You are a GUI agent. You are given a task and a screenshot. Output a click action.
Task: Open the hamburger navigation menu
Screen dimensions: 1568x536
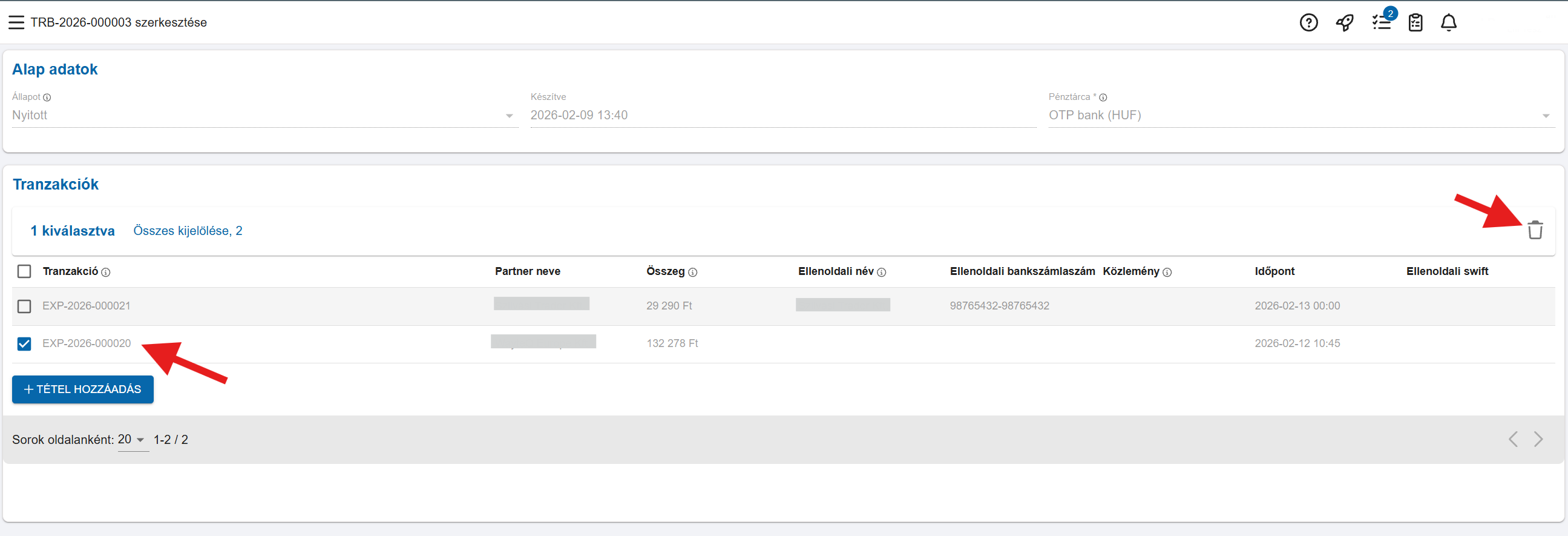[x=16, y=22]
